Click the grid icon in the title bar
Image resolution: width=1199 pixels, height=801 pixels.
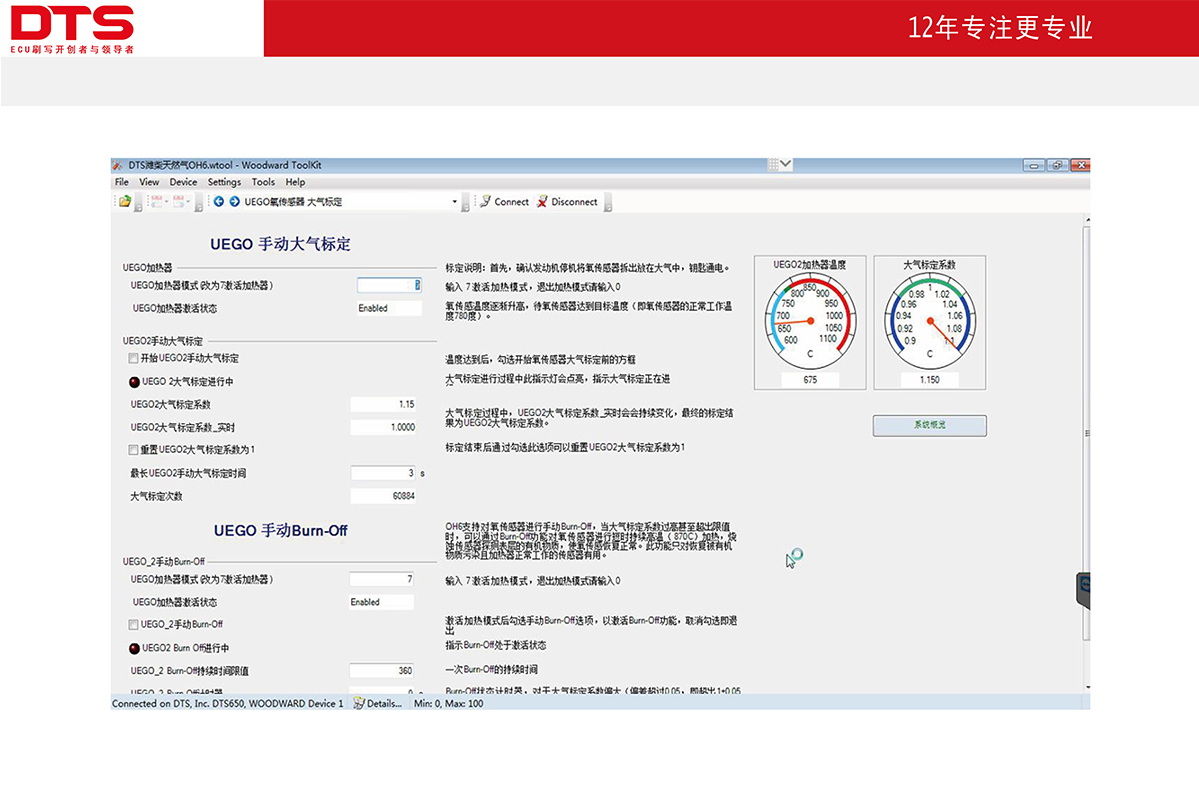773,164
